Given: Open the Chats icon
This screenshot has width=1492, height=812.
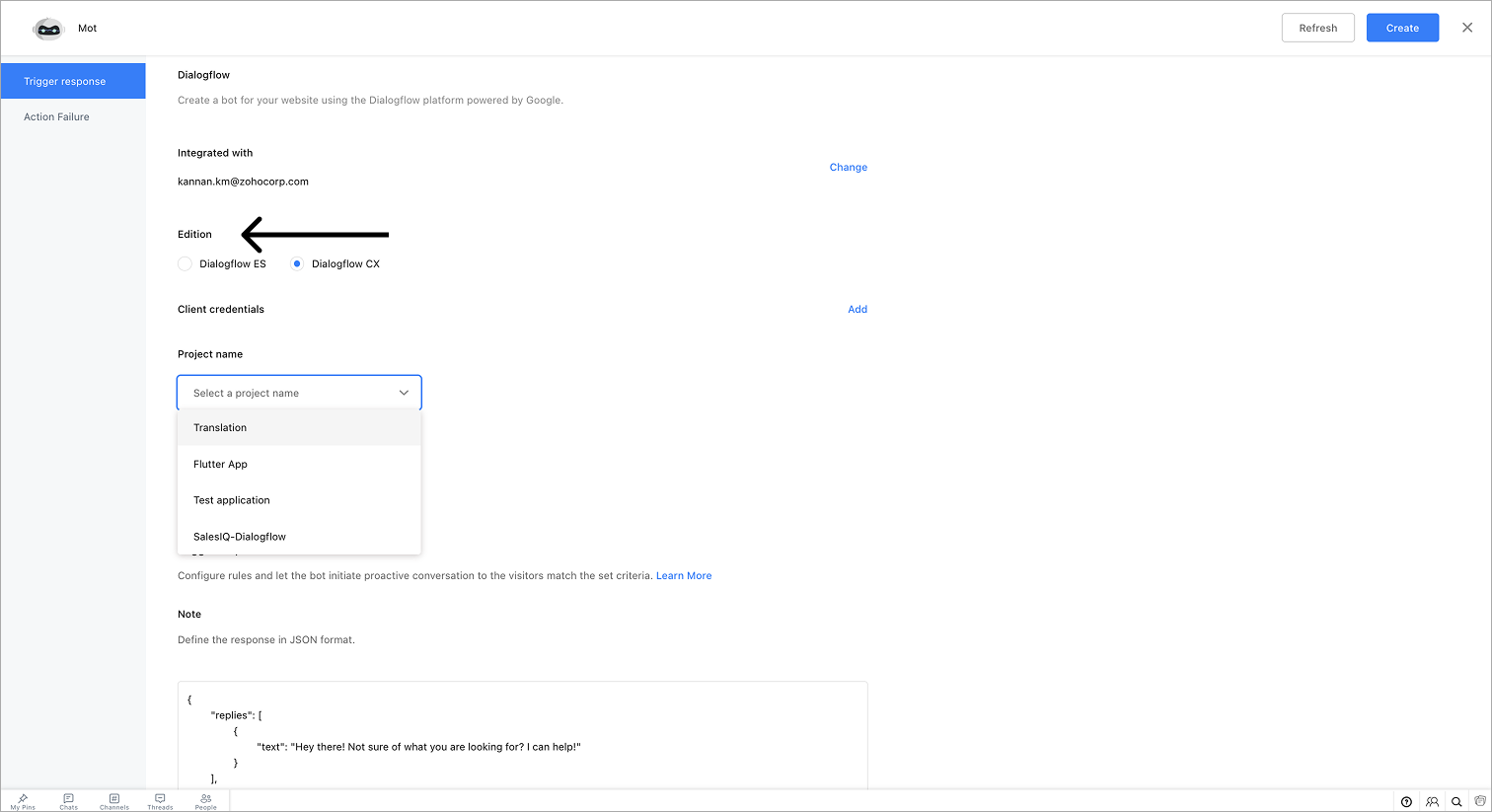Looking at the screenshot, I should [x=68, y=801].
